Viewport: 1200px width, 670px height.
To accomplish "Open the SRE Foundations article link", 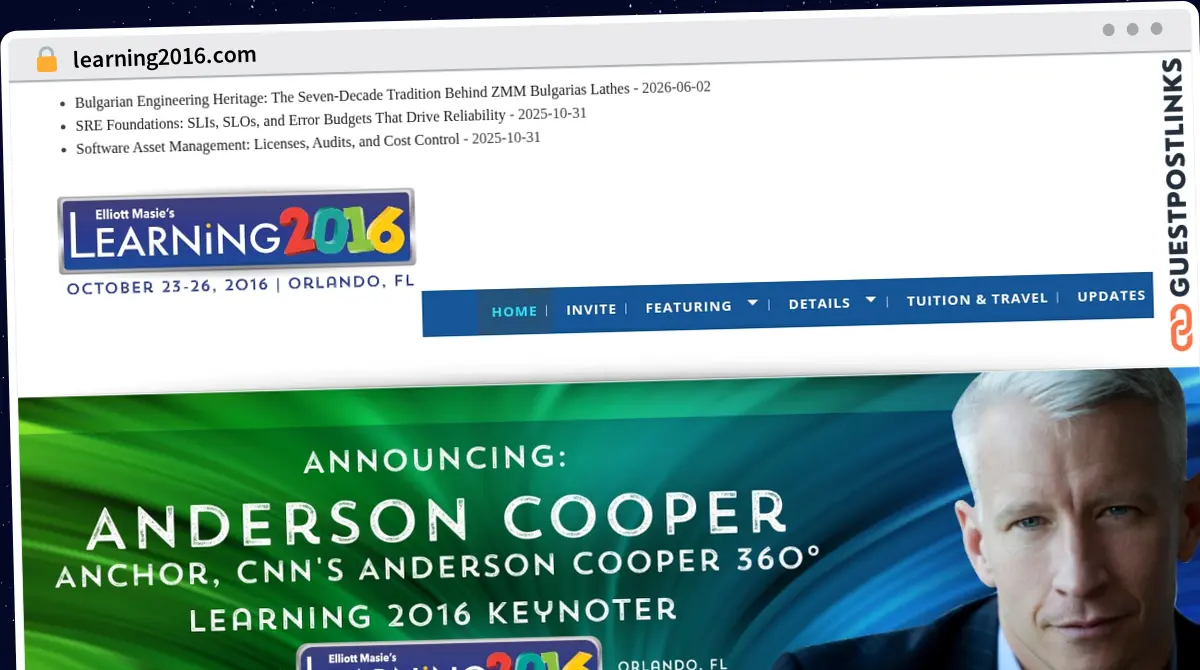I will (290, 119).
